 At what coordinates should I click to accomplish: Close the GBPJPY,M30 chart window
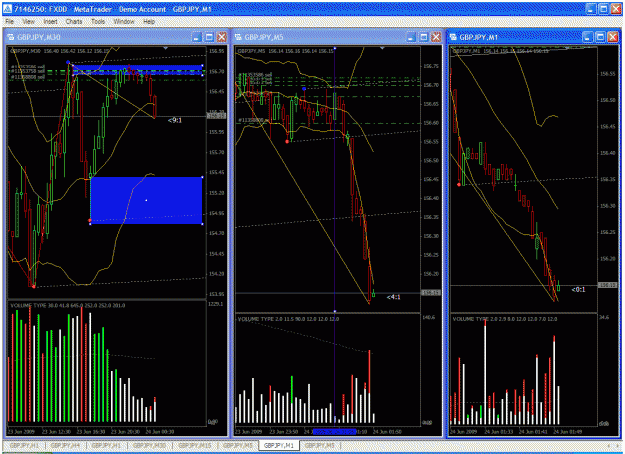pos(222,37)
